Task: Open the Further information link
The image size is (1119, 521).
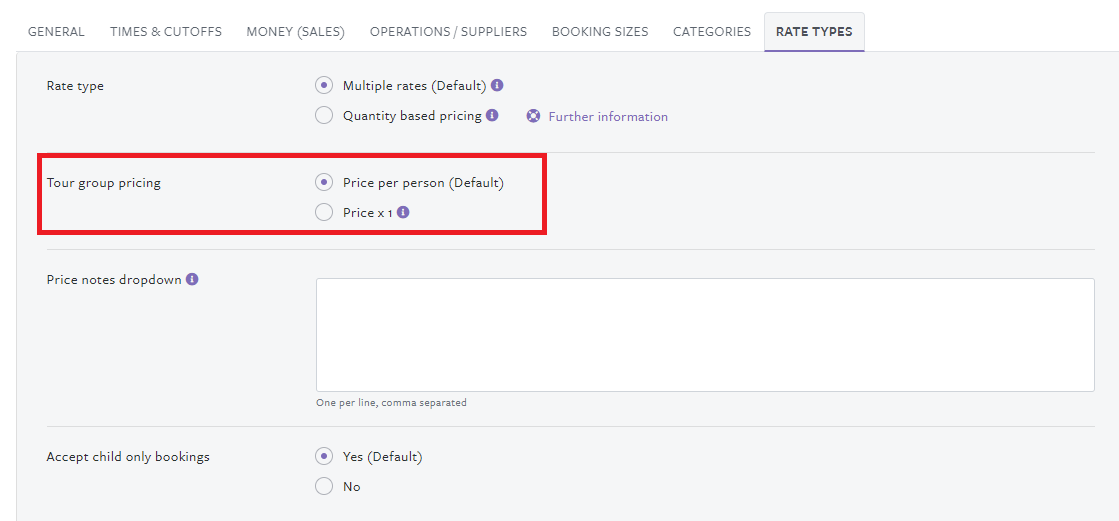Action: [x=608, y=117]
